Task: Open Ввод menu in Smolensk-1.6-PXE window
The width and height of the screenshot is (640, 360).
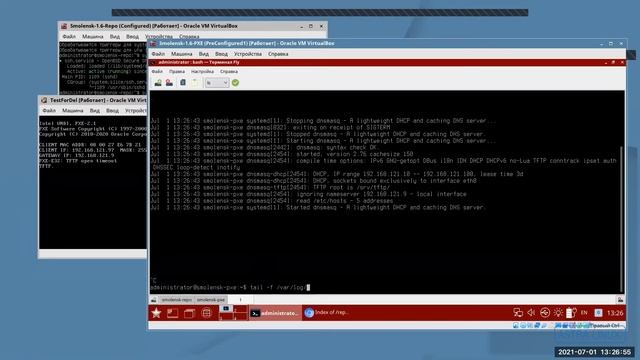Action: 221,54
